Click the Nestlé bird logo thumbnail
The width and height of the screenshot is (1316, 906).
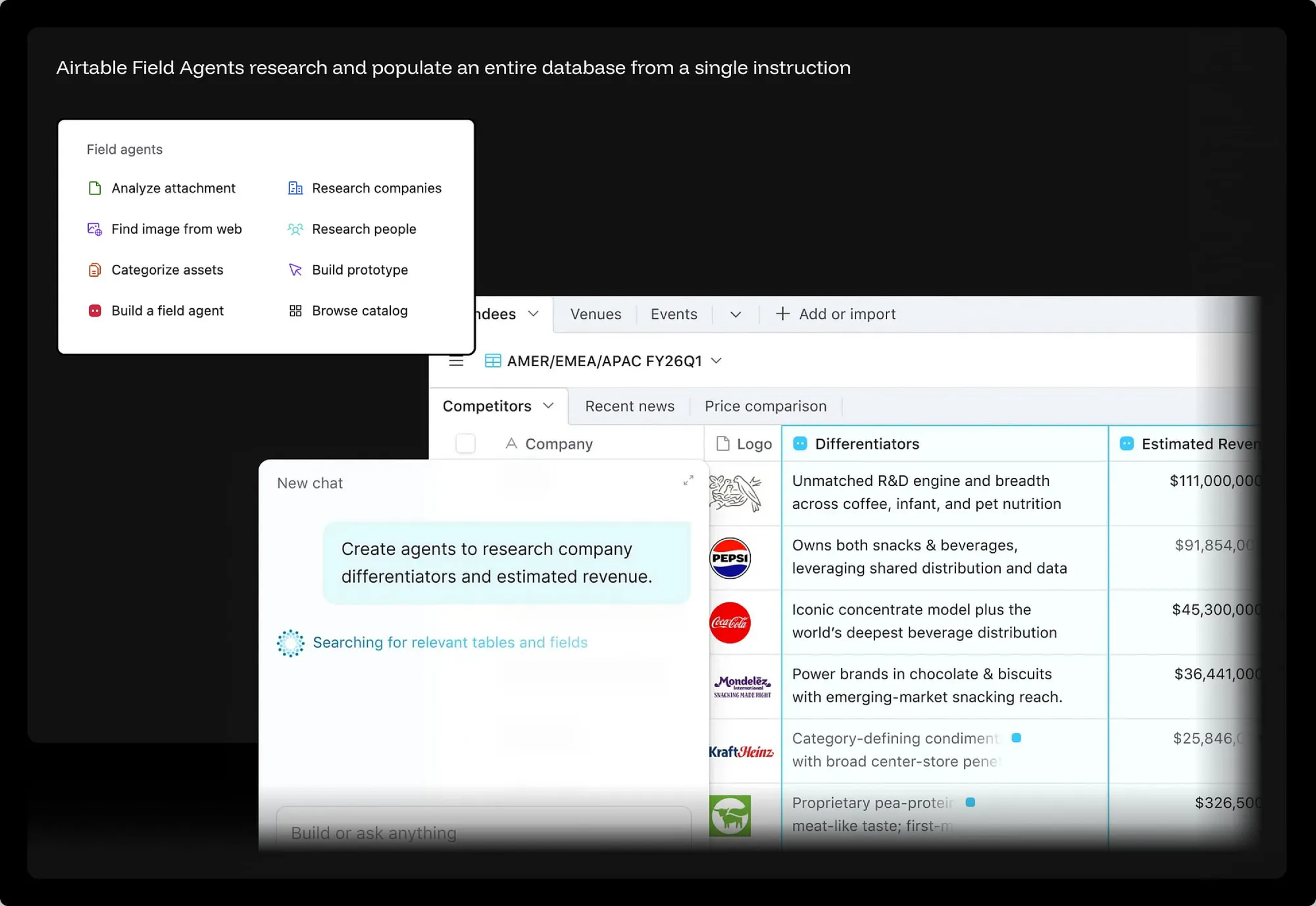click(x=736, y=493)
